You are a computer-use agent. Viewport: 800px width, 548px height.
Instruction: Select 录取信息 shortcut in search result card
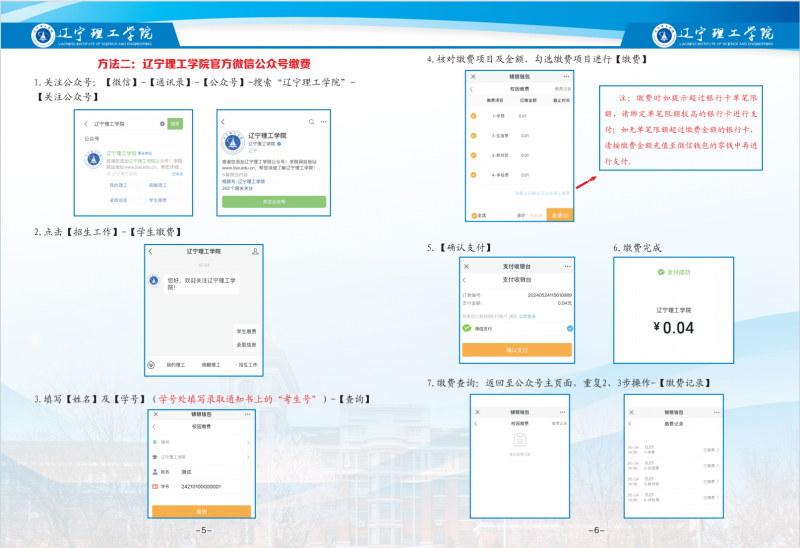[x=118, y=200]
